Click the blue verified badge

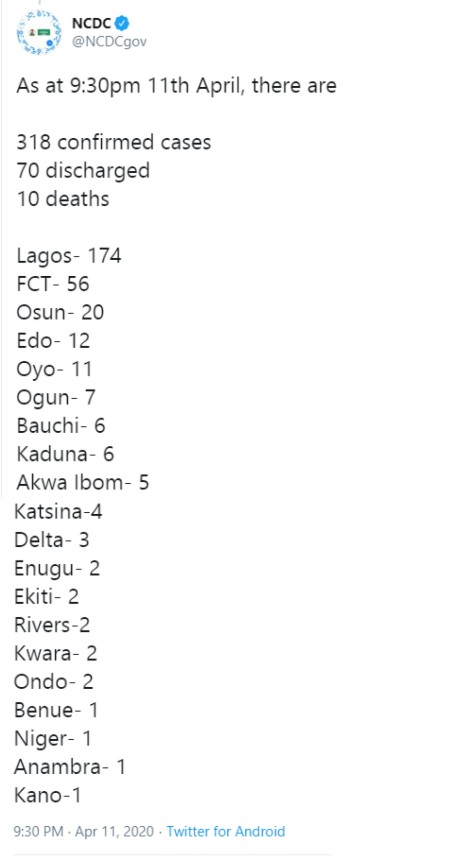point(123,23)
